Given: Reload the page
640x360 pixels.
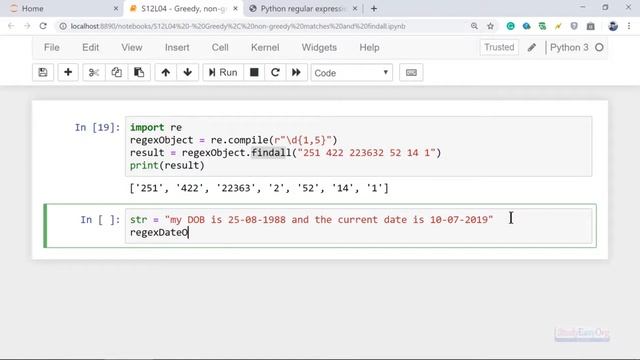Looking at the screenshot, I should pos(43,26).
